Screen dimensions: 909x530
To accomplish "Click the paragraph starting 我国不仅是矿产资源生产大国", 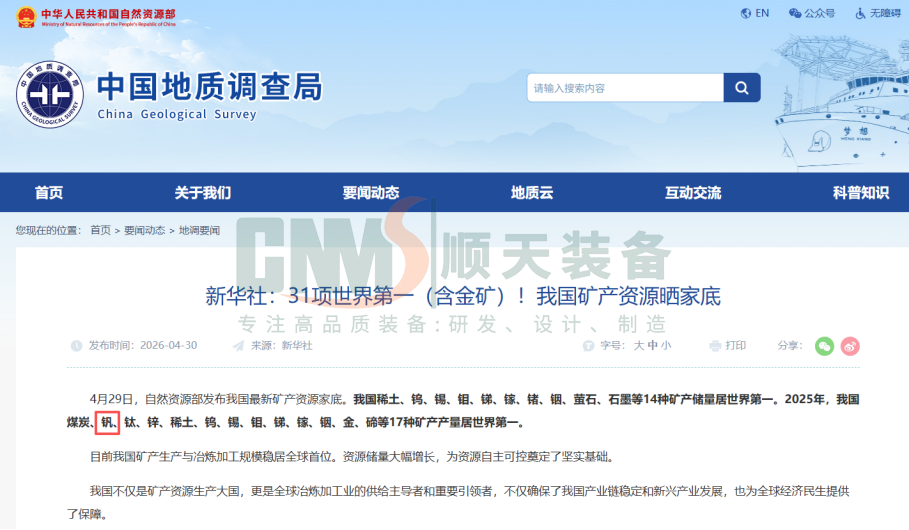I will point(458,503).
